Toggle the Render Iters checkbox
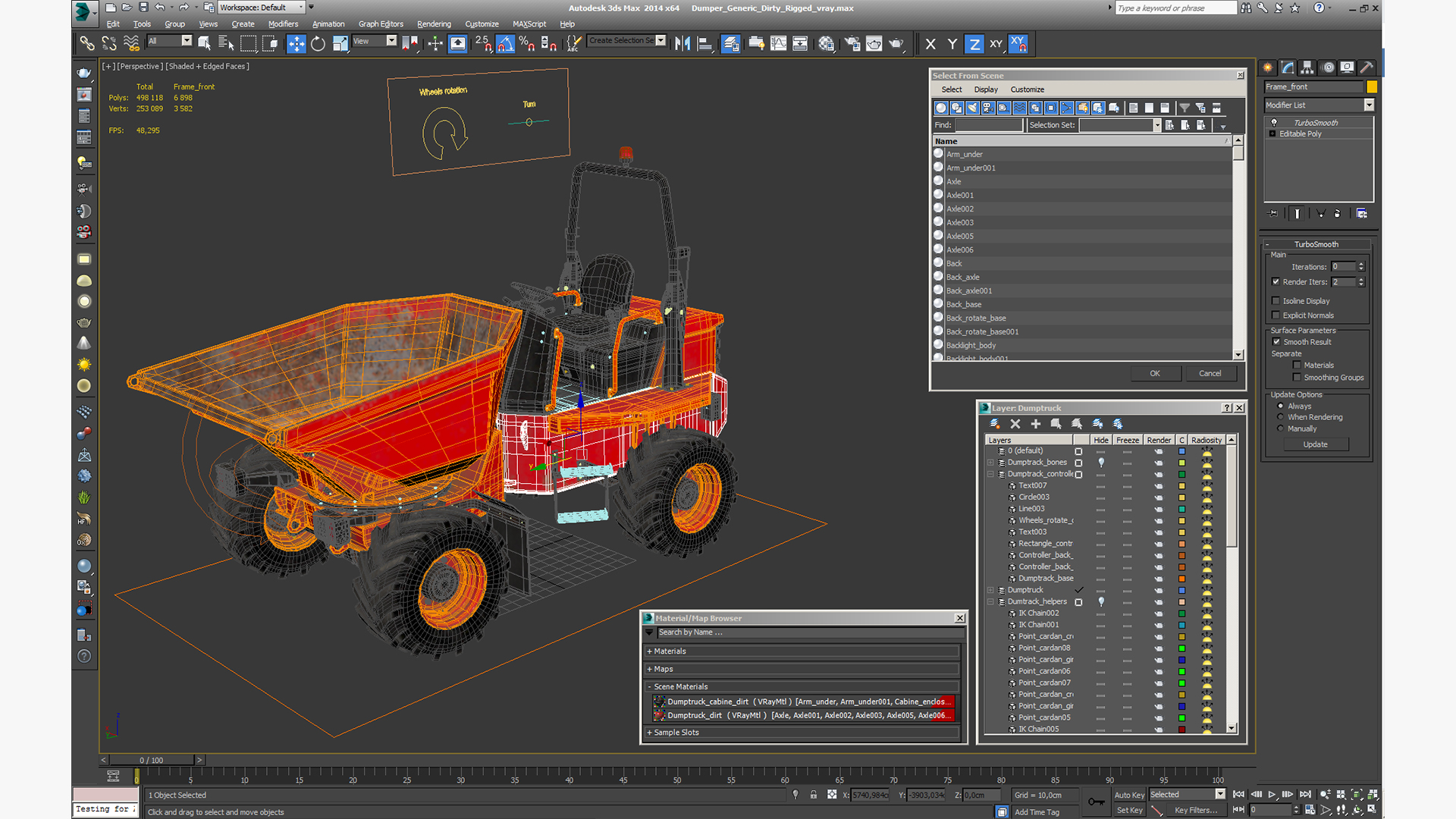Image resolution: width=1456 pixels, height=819 pixels. click(x=1276, y=282)
